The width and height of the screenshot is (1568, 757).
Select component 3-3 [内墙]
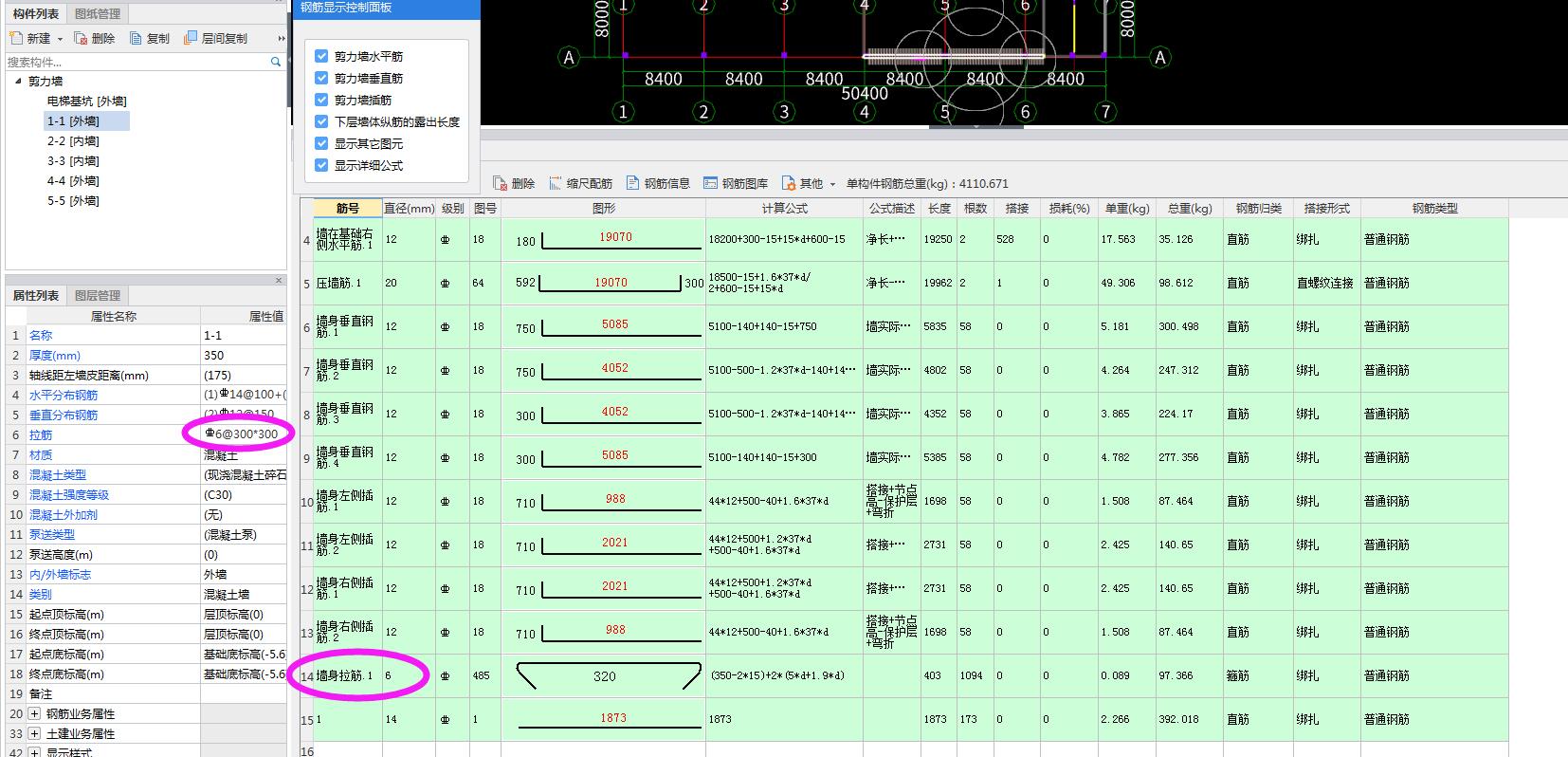(73, 161)
